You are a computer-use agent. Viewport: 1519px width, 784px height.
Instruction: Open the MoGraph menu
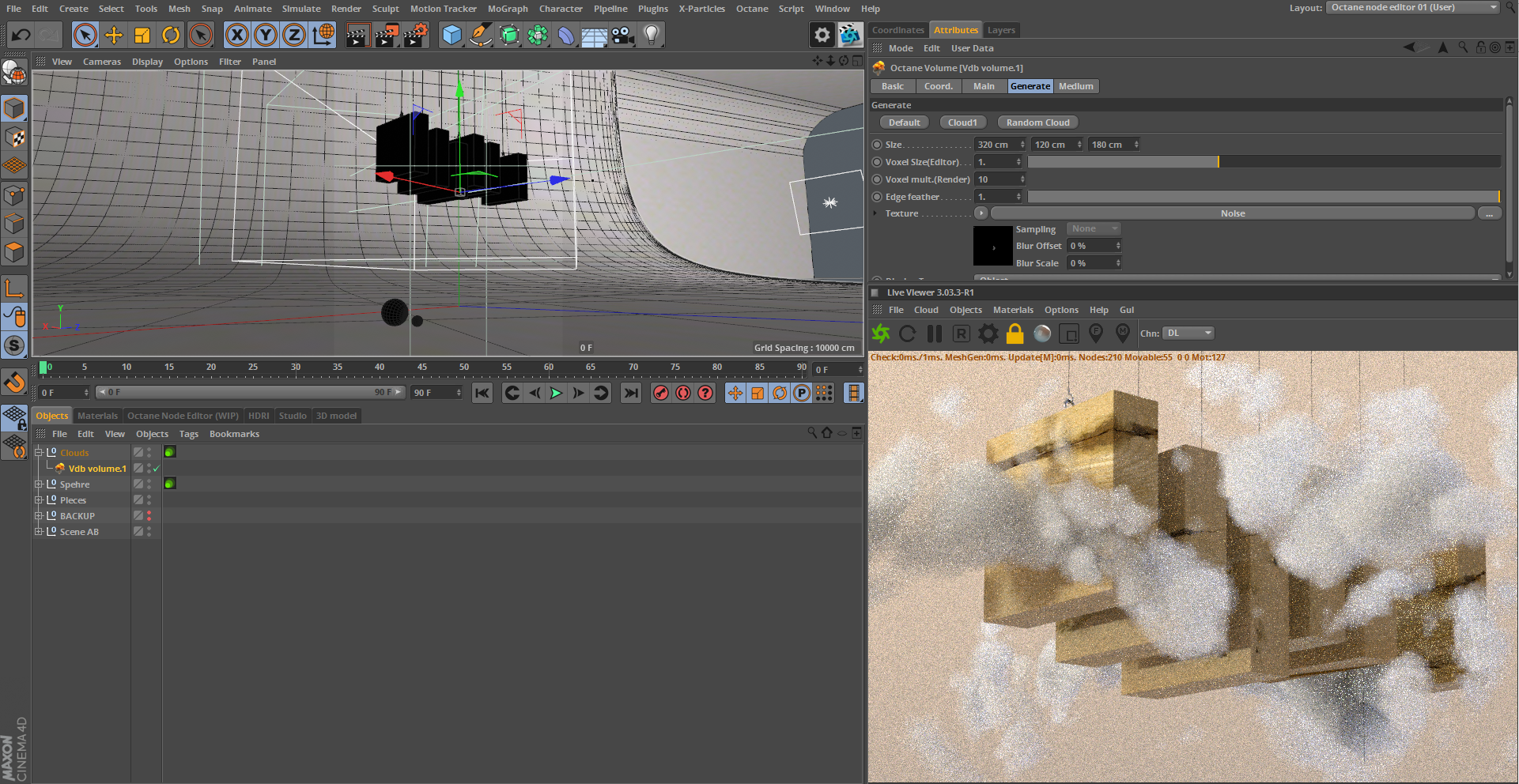click(508, 9)
